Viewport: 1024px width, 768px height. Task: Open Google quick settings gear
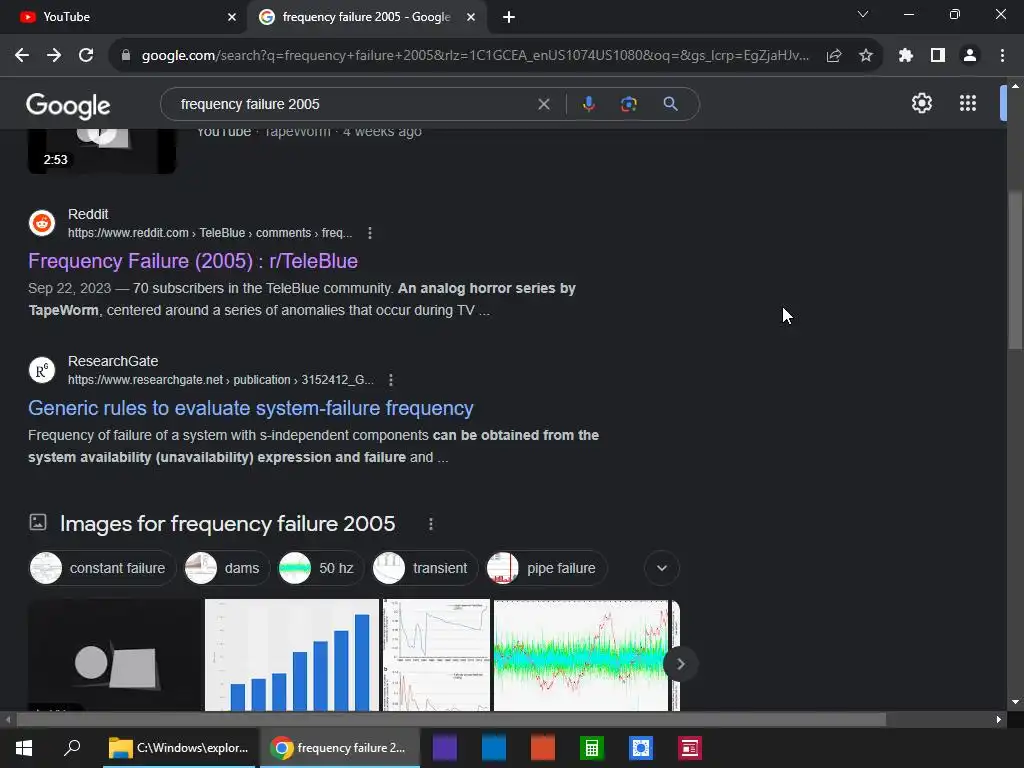pyautogui.click(x=921, y=103)
